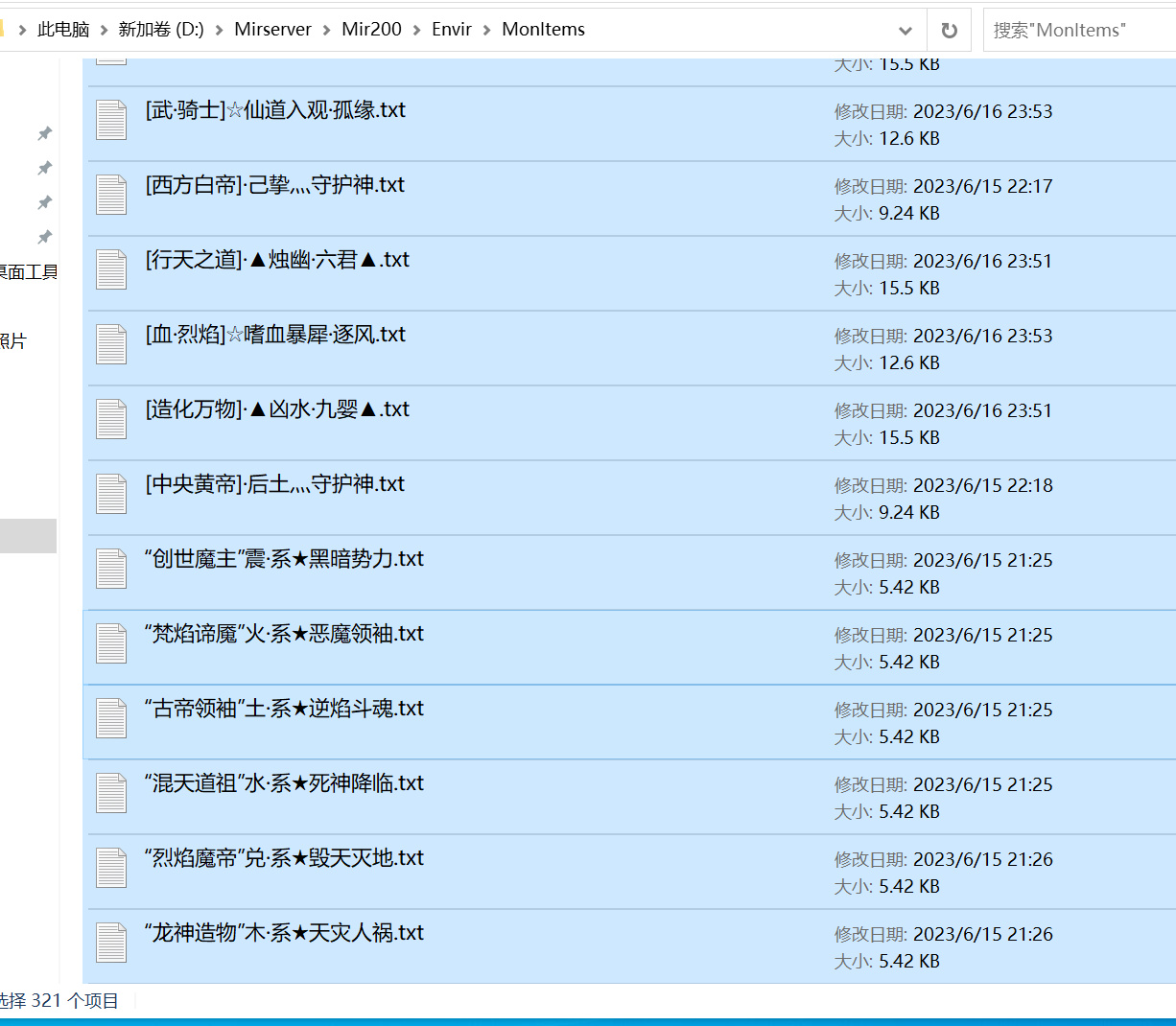Click file icon of 嗜血暴犀·逐风.txt

[111, 345]
